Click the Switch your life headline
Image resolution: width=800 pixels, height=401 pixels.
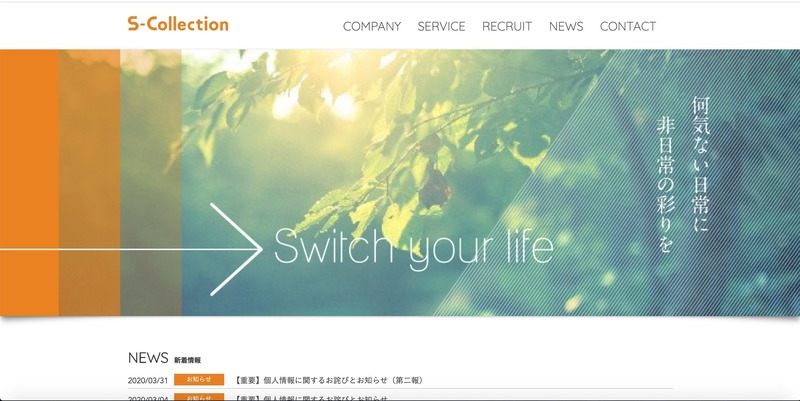click(x=414, y=248)
